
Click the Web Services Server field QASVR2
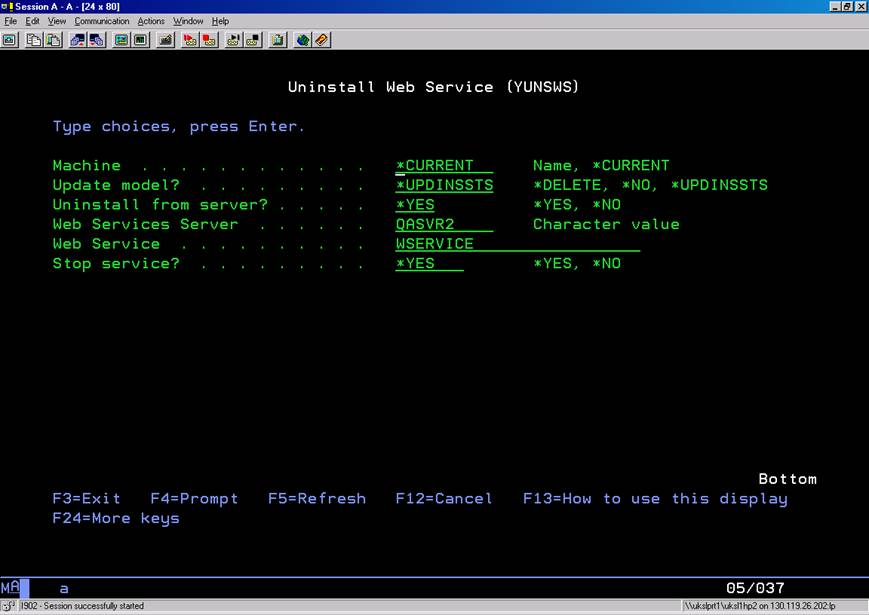click(443, 224)
